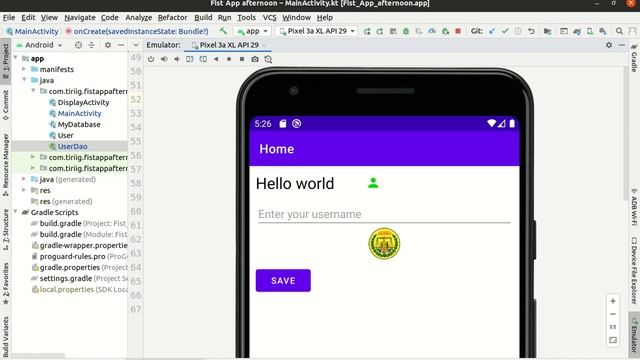Screen dimensions: 640x360
Task: Click the Git Commit checkmark icon
Action: [505, 31]
